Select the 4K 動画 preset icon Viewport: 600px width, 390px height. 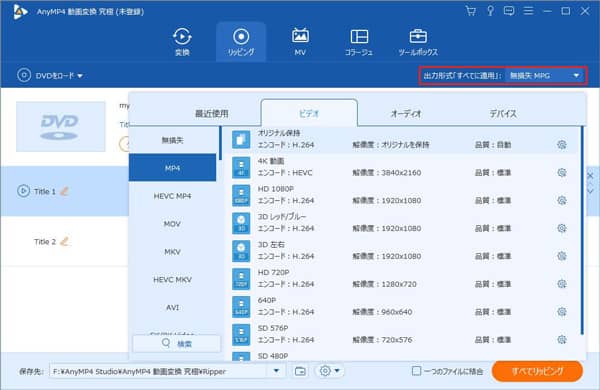[x=241, y=168]
